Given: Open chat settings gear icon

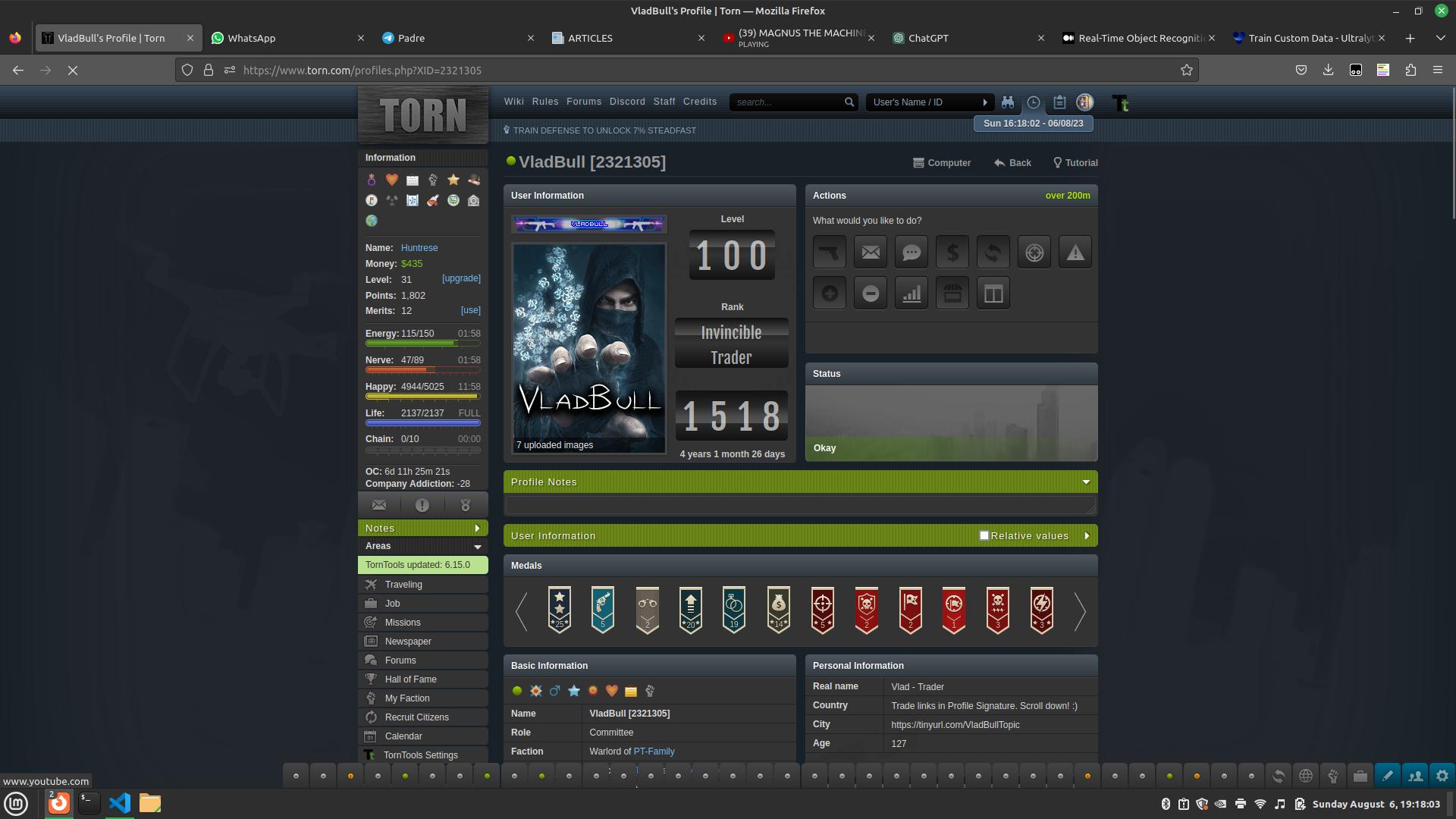Looking at the screenshot, I should (1442, 776).
